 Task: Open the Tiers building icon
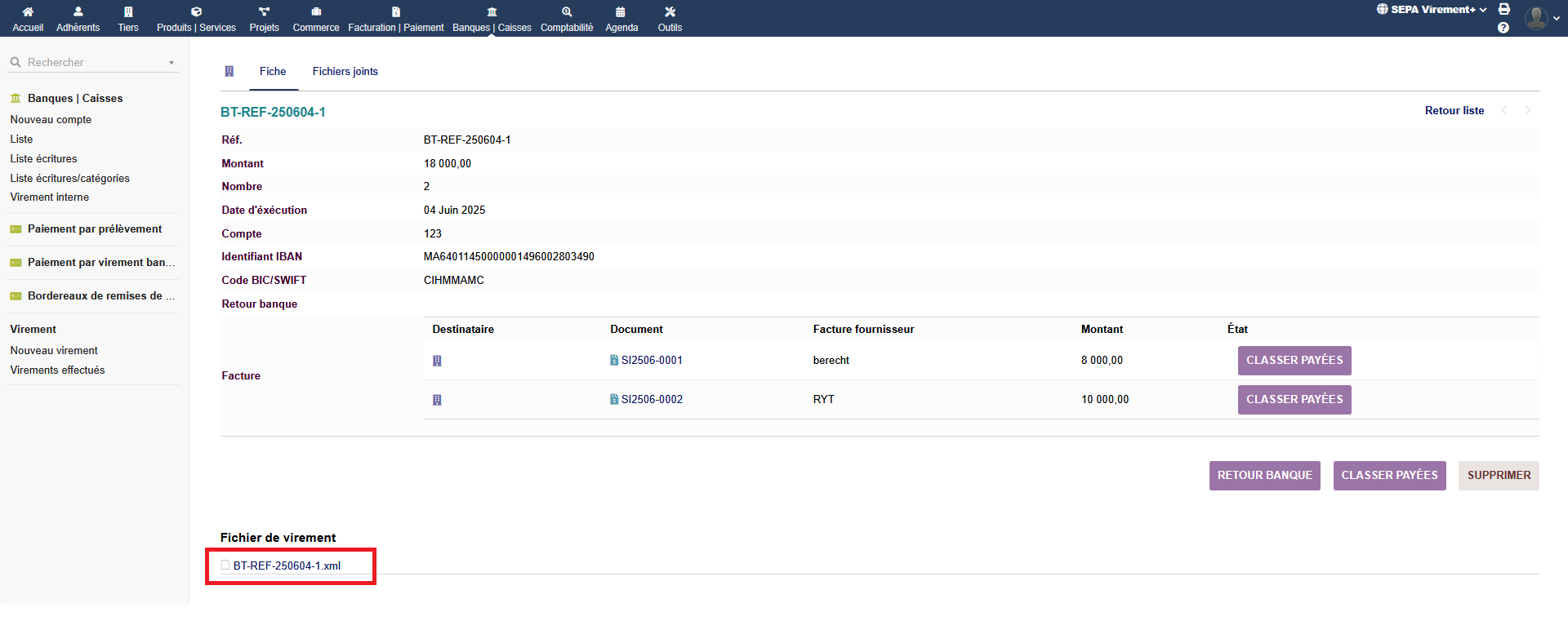(x=128, y=12)
